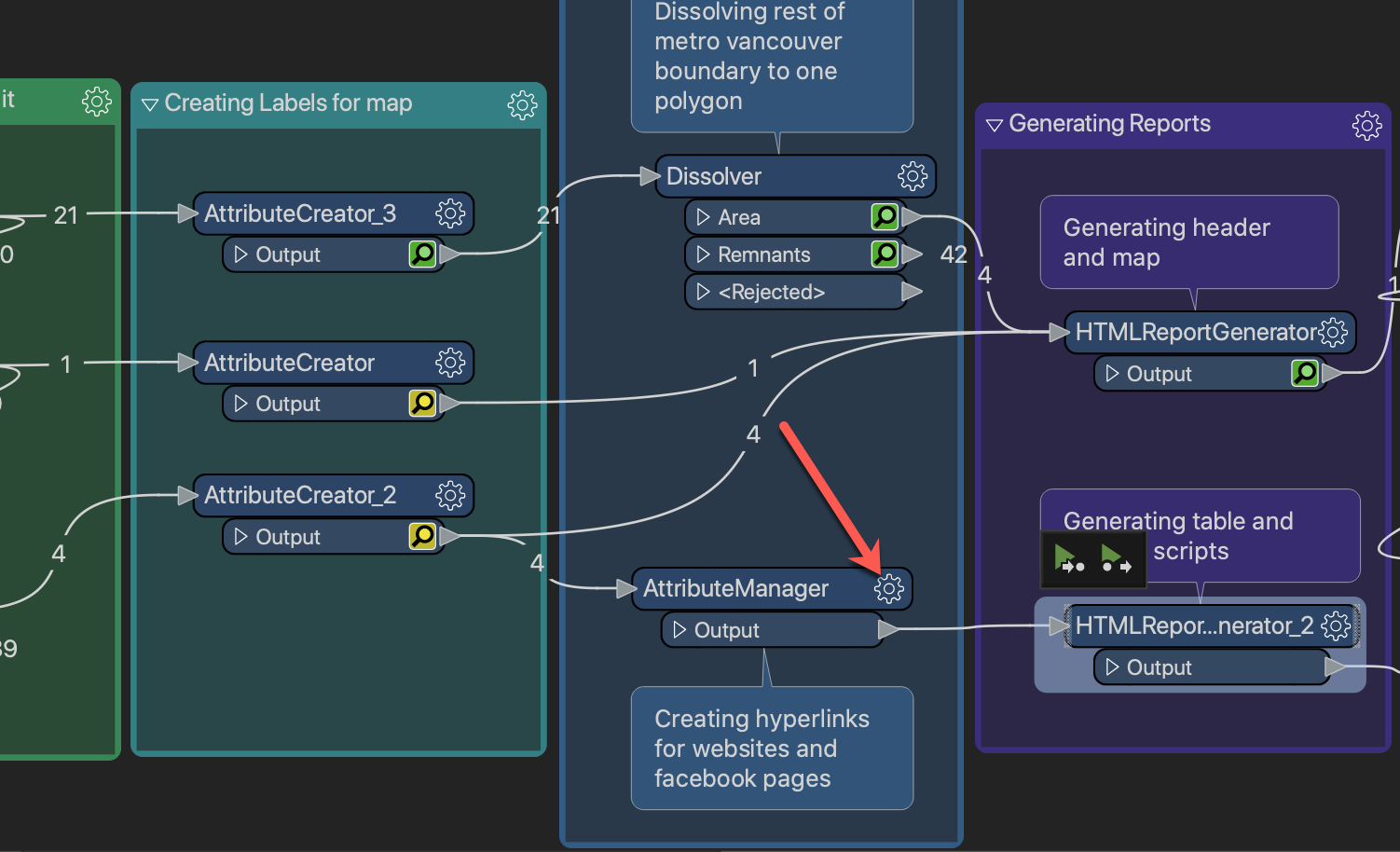Open Creating Labels for map bookmark gear
The height and width of the screenshot is (852, 1400).
tap(522, 104)
